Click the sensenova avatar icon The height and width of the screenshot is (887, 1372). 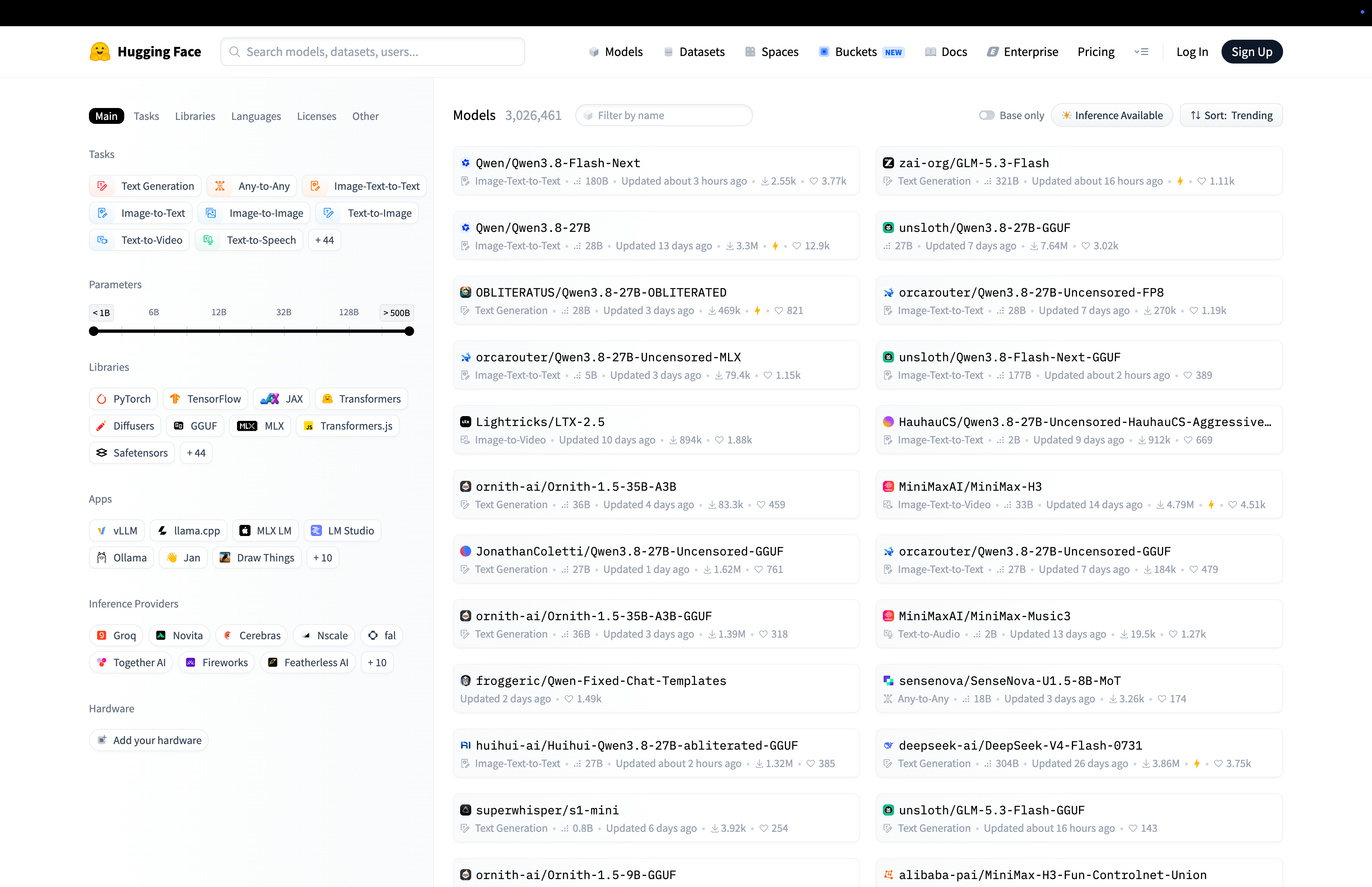click(x=888, y=681)
